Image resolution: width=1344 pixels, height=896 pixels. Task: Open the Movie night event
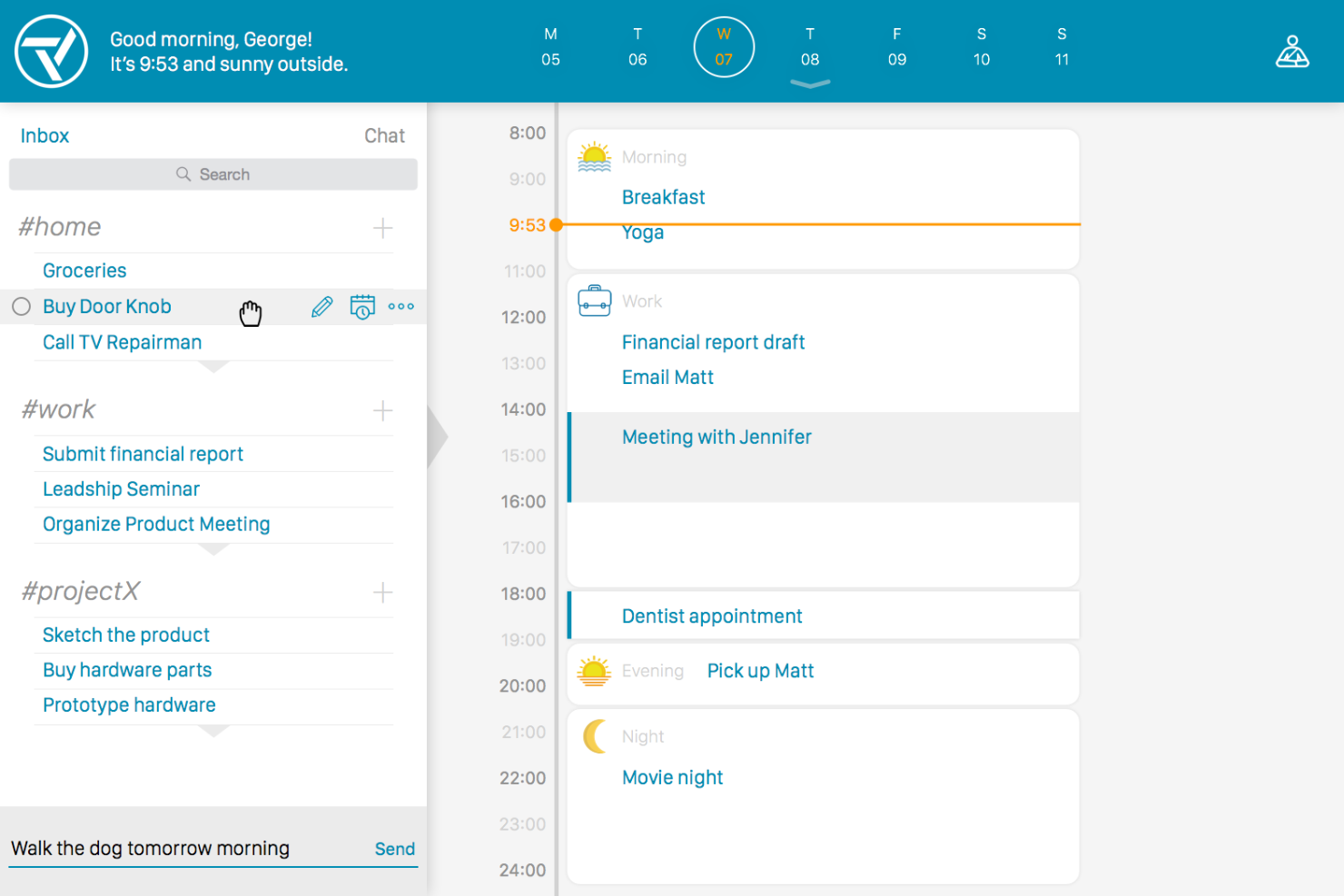pyautogui.click(x=672, y=778)
